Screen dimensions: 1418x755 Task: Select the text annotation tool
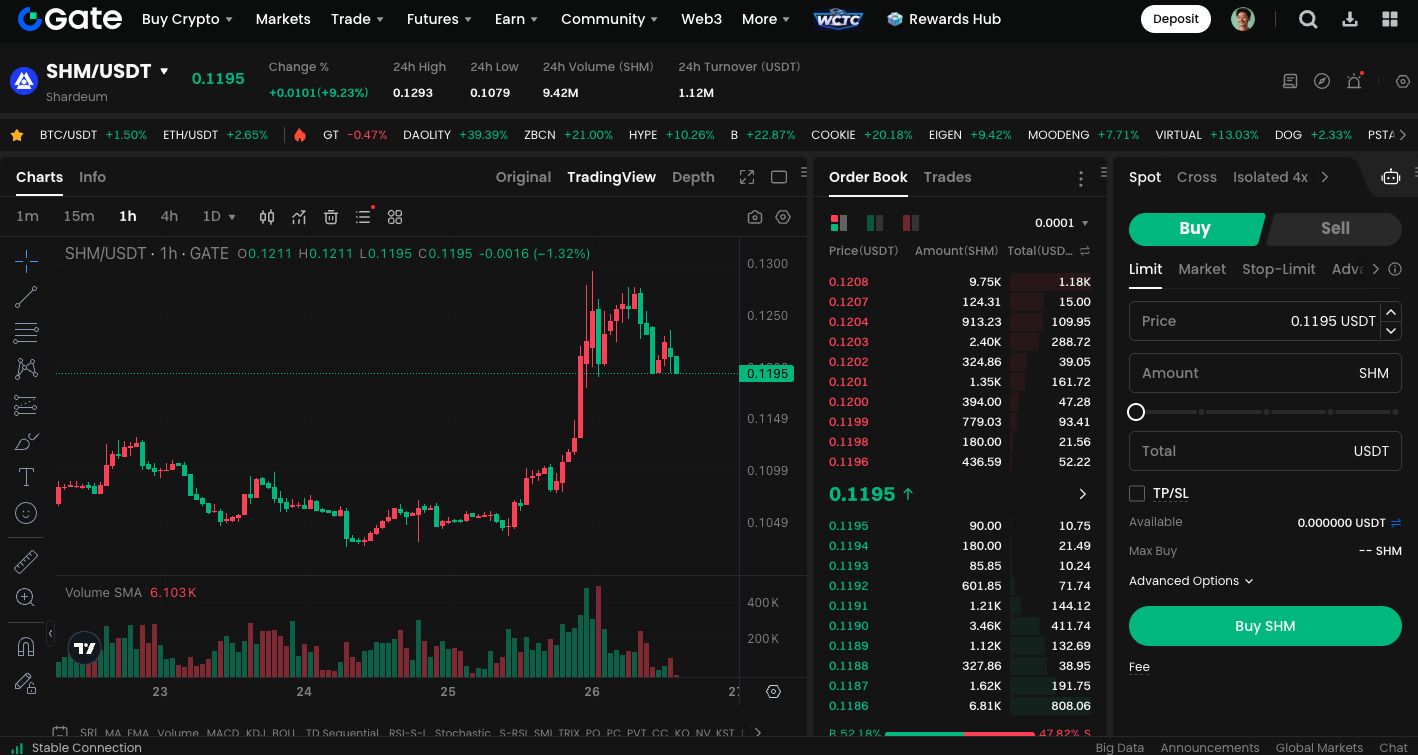click(25, 477)
